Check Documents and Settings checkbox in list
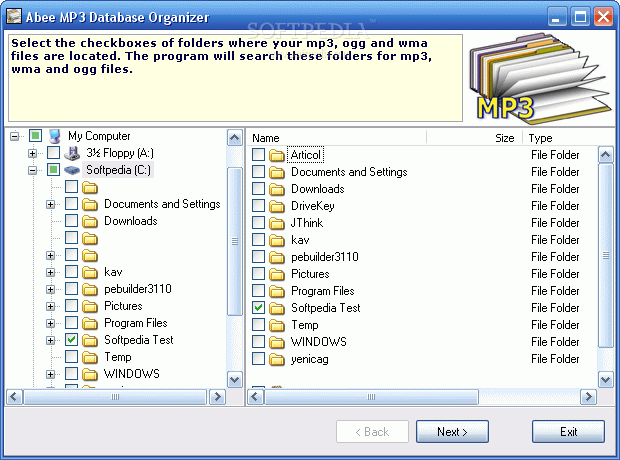 (258, 172)
